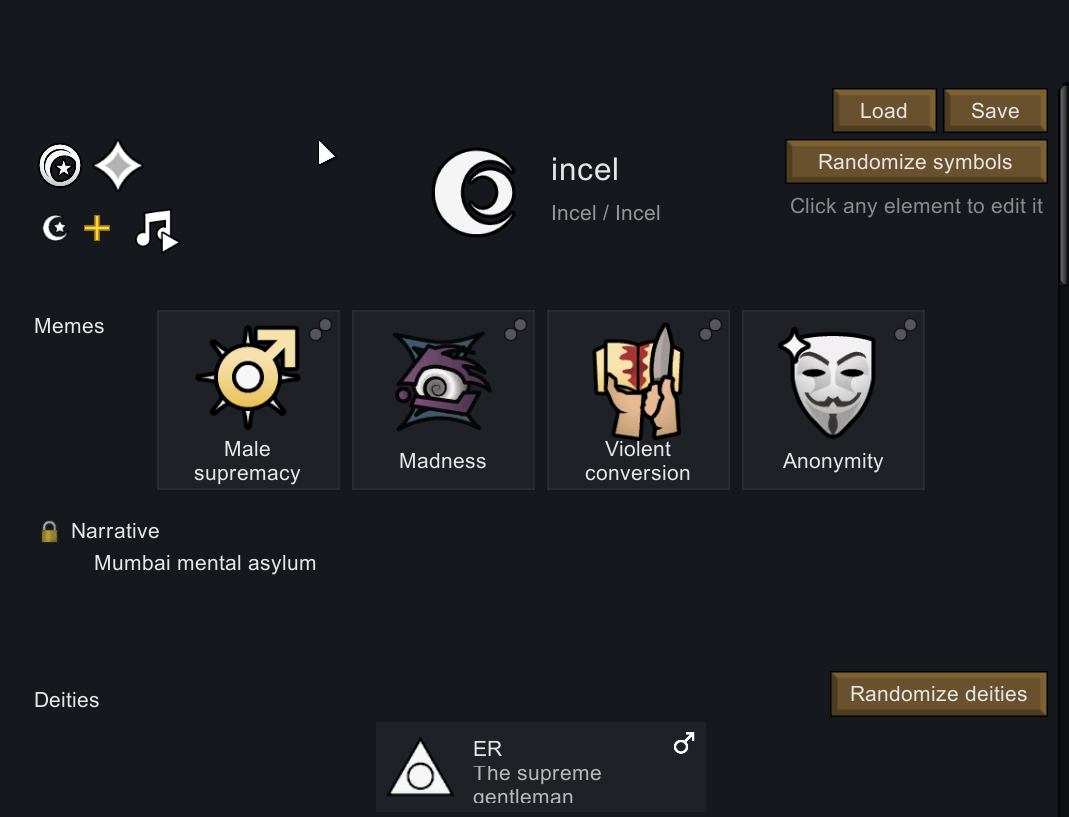Select the Male supremacy meme

pyautogui.click(x=248, y=400)
